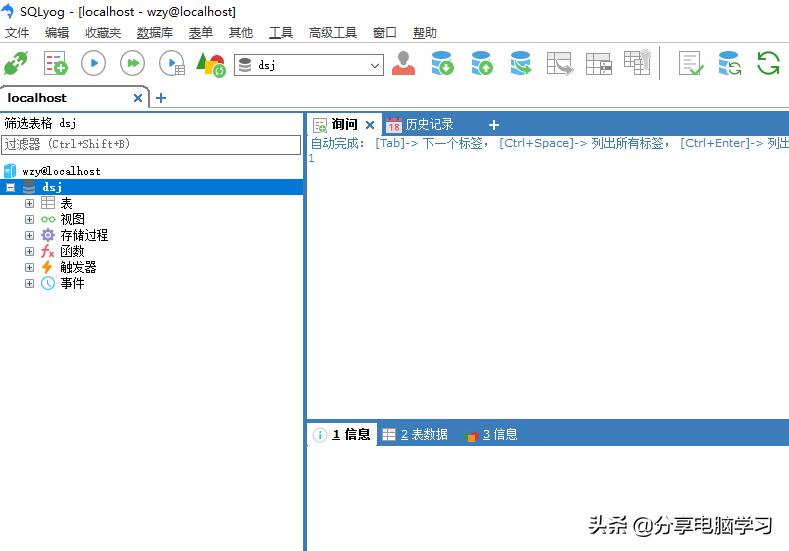Viewport: 789px width, 551px height.
Task: Click the database download/import icon
Action: tap(443, 63)
